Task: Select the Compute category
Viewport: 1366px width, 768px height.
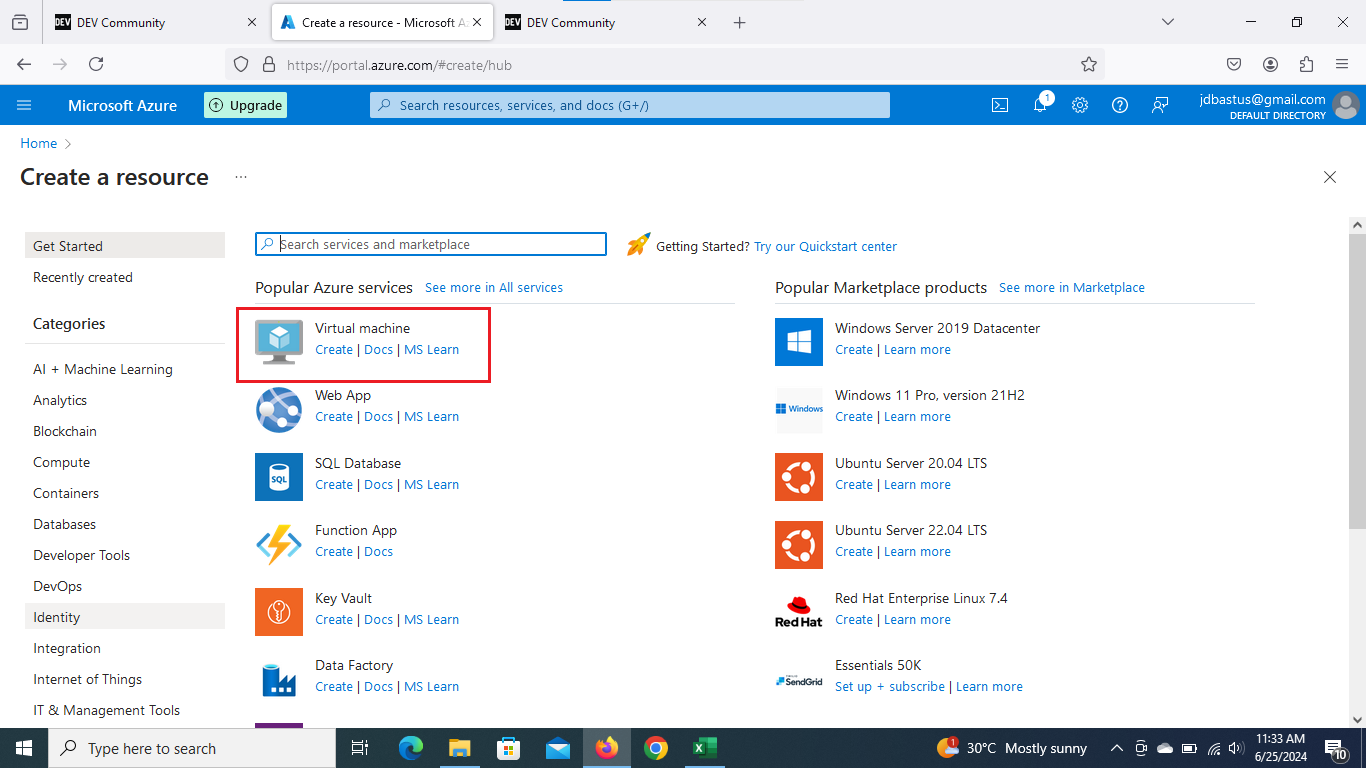Action: [62, 462]
